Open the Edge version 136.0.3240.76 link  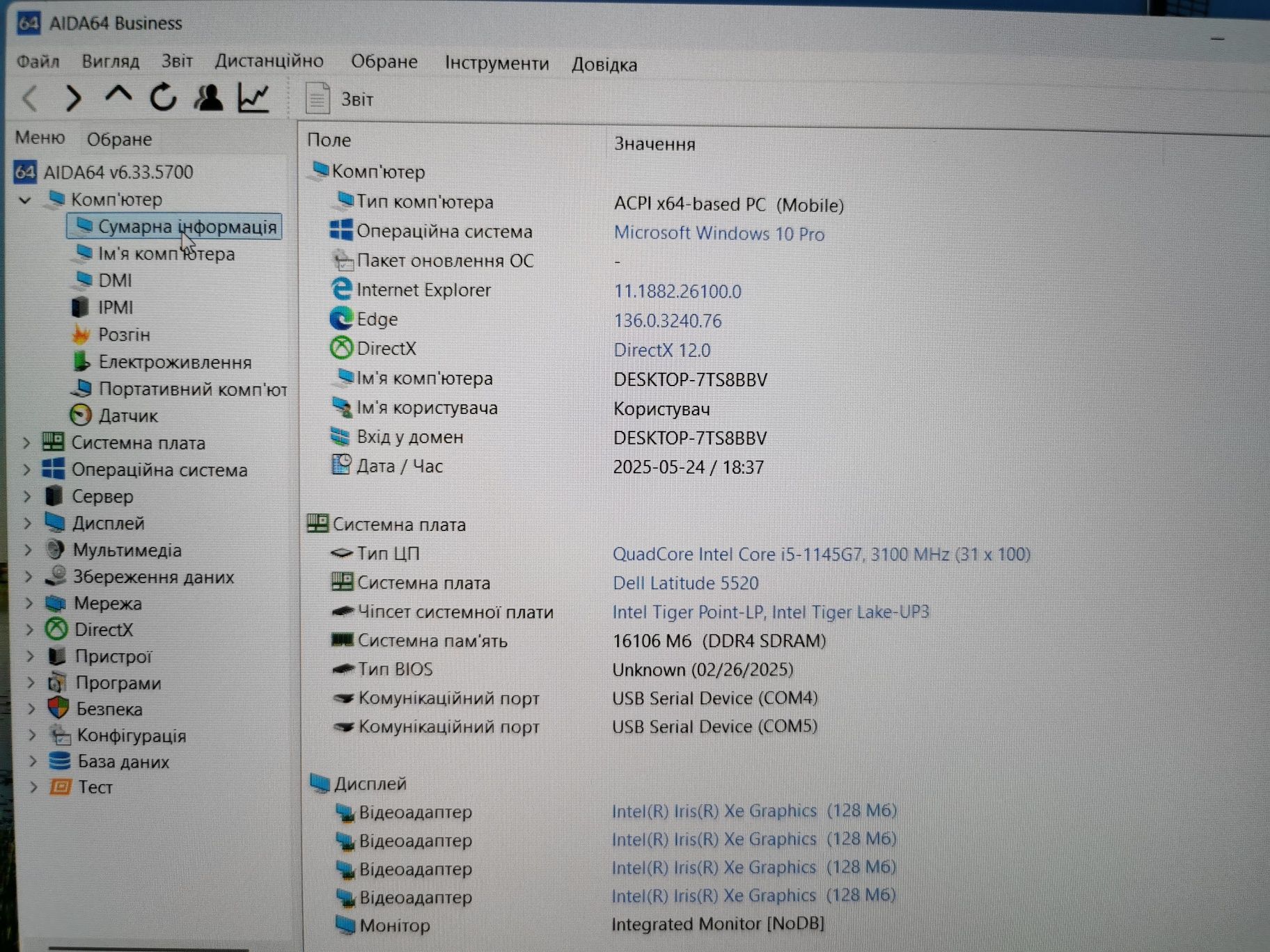668,321
